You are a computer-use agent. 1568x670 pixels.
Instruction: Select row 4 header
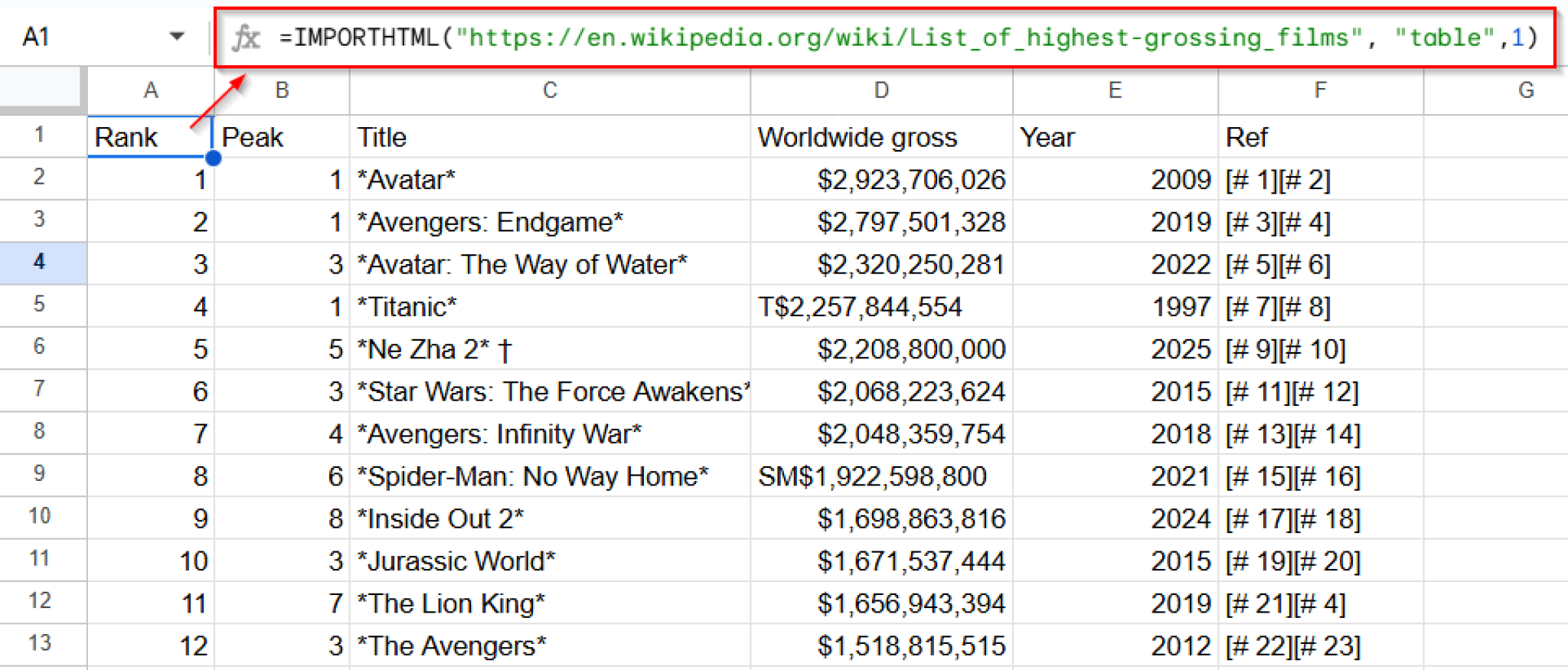(40, 263)
